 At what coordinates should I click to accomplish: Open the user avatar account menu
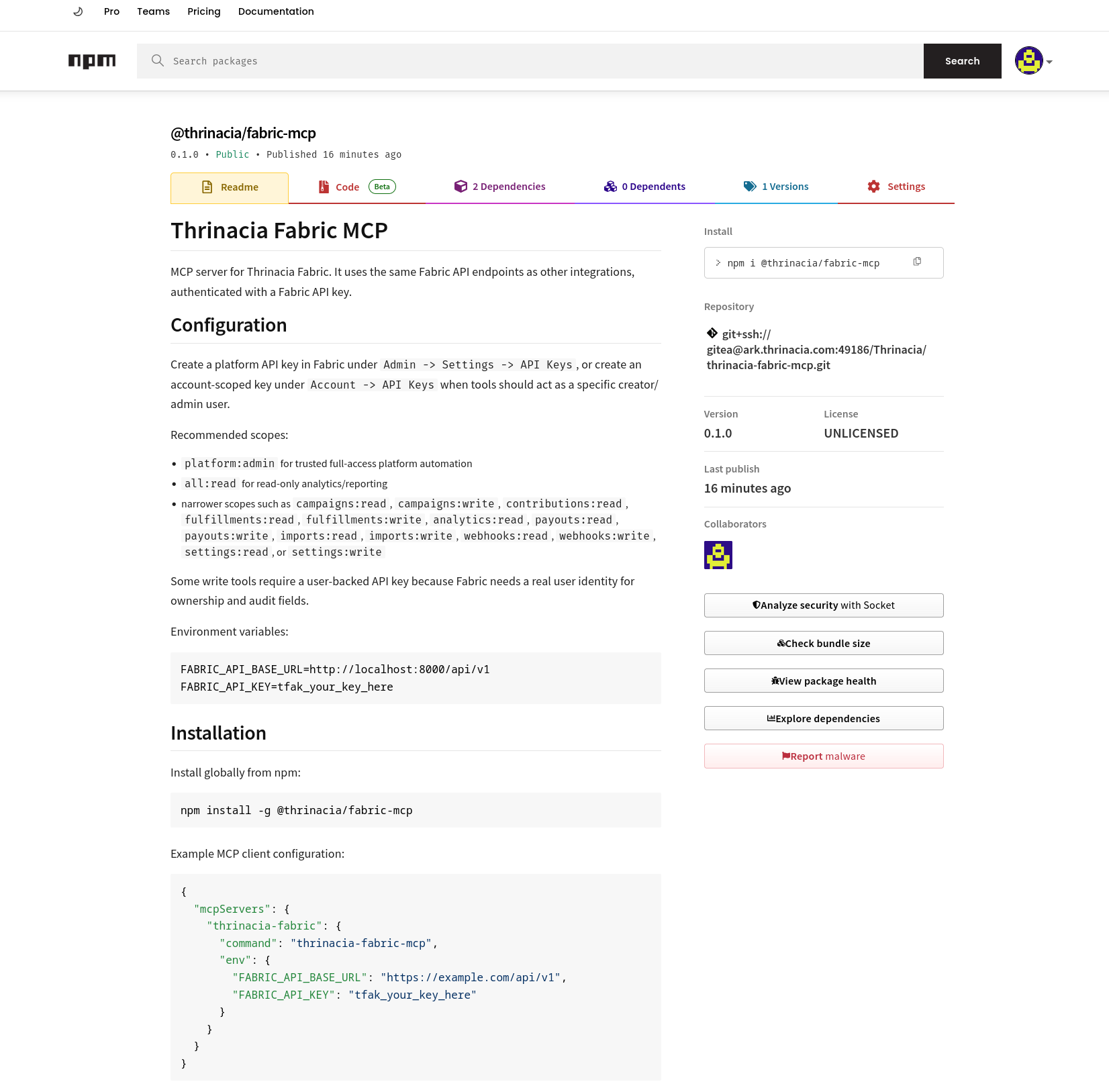click(1028, 61)
